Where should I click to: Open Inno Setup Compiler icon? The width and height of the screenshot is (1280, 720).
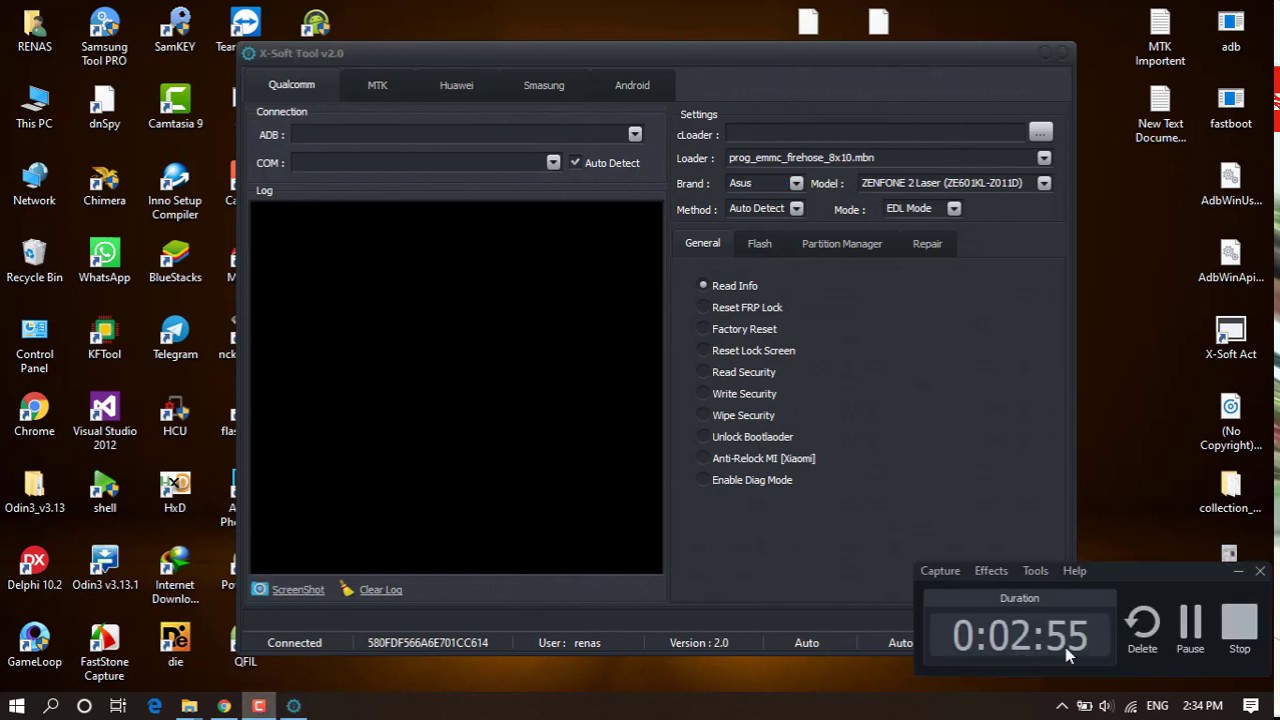(175, 191)
